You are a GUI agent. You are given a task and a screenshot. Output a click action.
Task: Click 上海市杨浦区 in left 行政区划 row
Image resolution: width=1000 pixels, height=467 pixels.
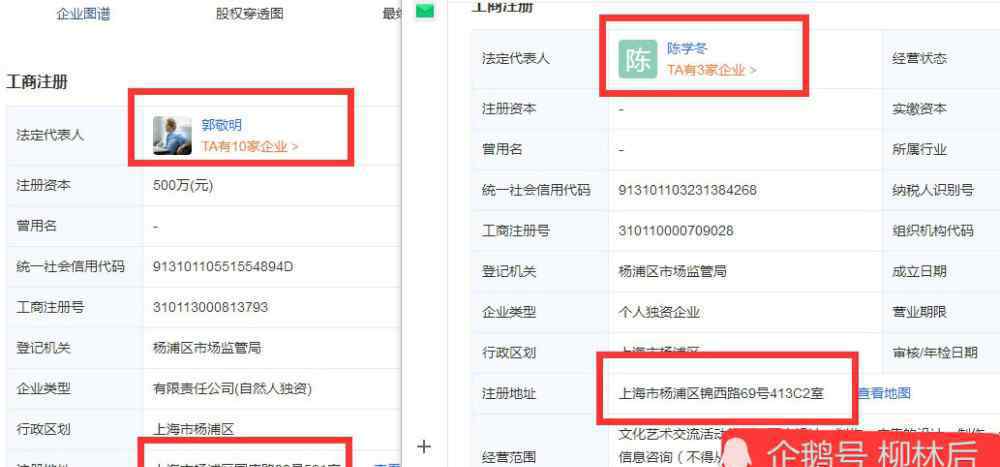(x=193, y=429)
